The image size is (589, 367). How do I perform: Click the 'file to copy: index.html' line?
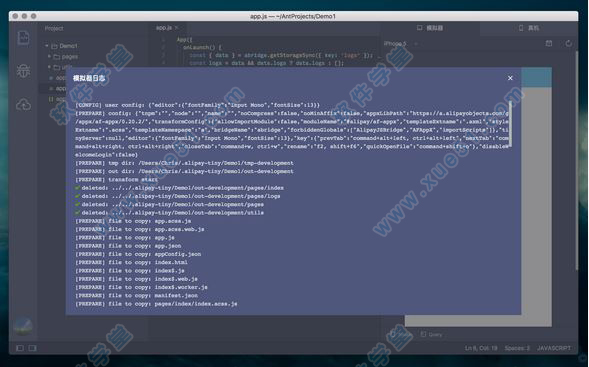tap(131, 262)
